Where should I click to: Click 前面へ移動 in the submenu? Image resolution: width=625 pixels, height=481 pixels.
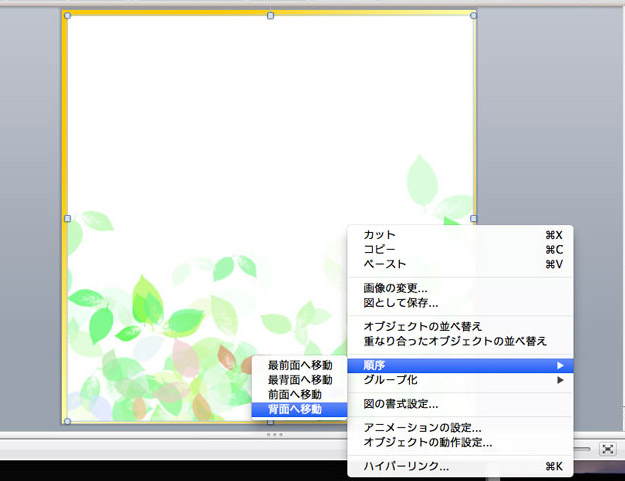coord(295,394)
